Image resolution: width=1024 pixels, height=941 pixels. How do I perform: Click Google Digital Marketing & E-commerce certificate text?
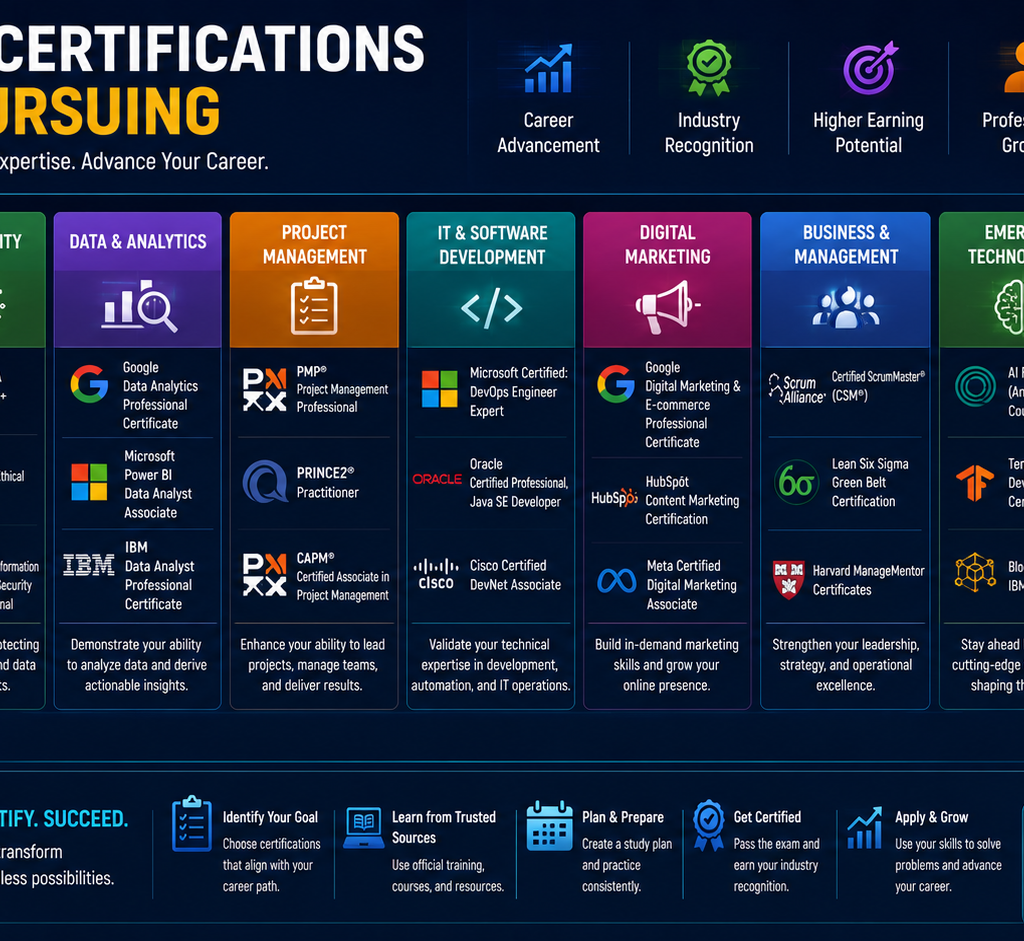pos(693,404)
